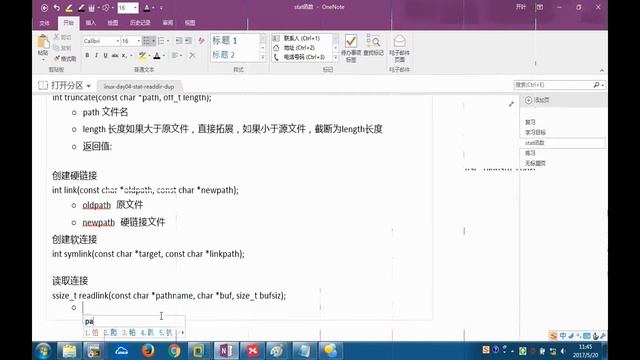Click the bullet list button
Image resolution: width=640 pixels, height=360 pixels.
146,41
